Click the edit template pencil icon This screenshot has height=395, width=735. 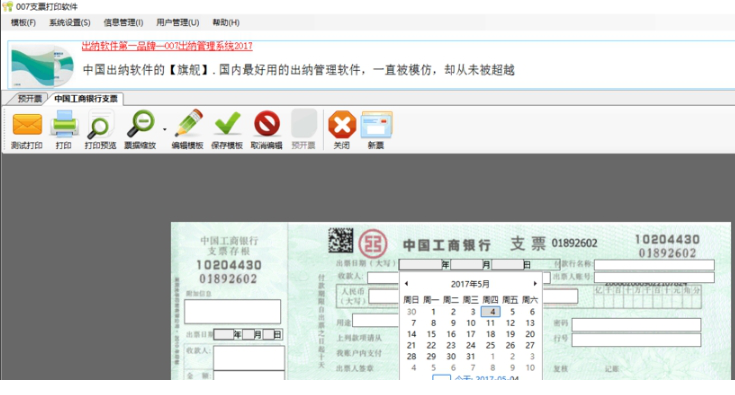pyautogui.click(x=188, y=124)
